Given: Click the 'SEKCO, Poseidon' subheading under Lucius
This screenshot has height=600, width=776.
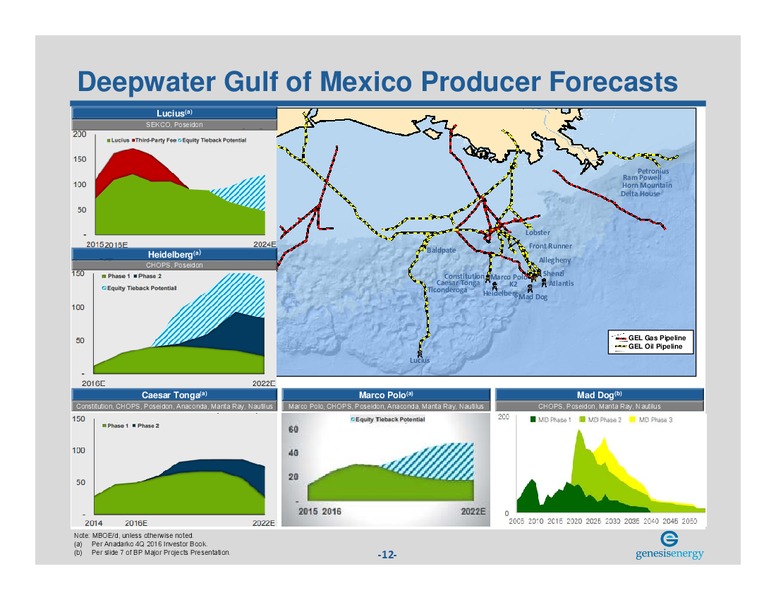Looking at the screenshot, I should 174,125.
